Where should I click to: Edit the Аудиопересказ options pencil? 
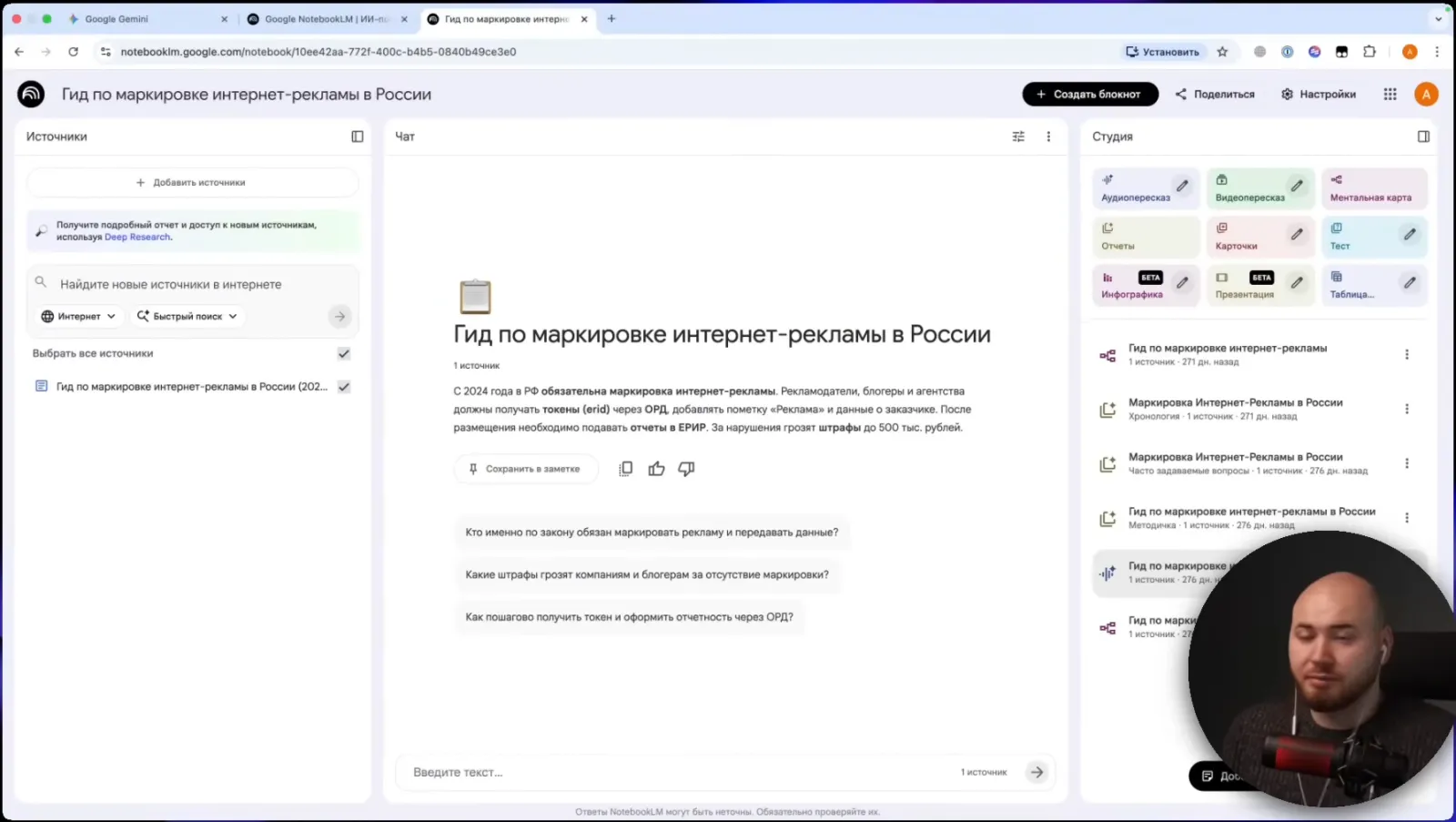pyautogui.click(x=1182, y=187)
